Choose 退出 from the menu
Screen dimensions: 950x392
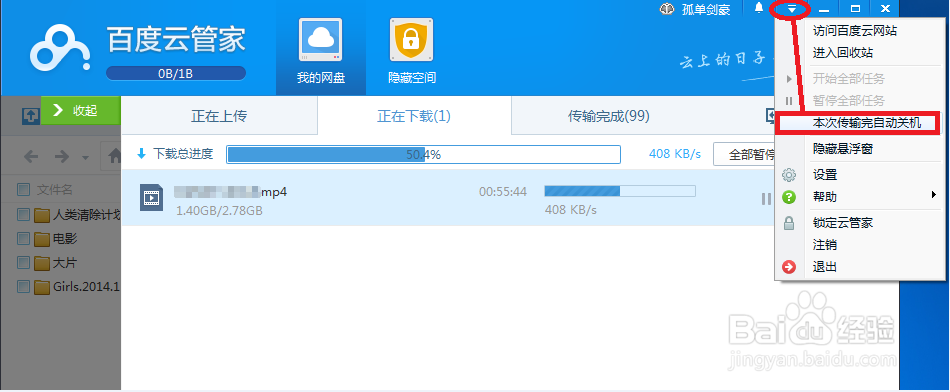tap(825, 266)
